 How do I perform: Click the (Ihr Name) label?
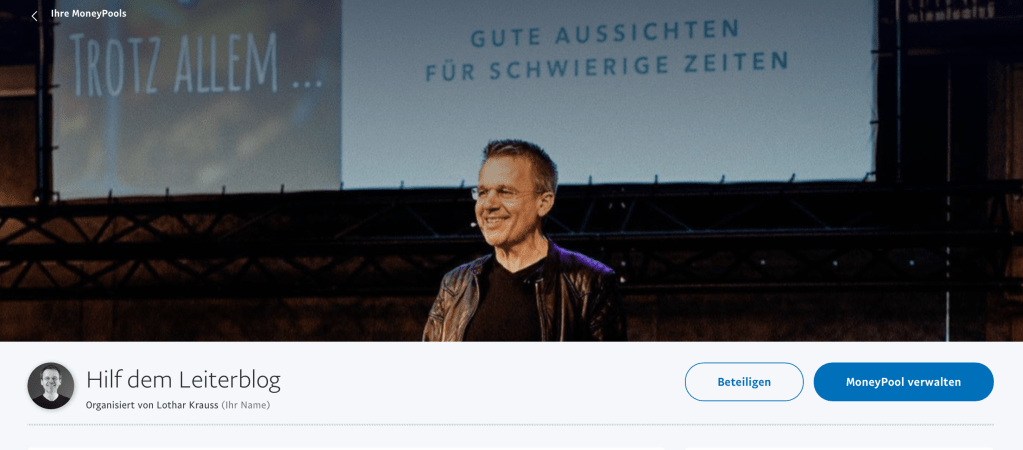(x=245, y=405)
